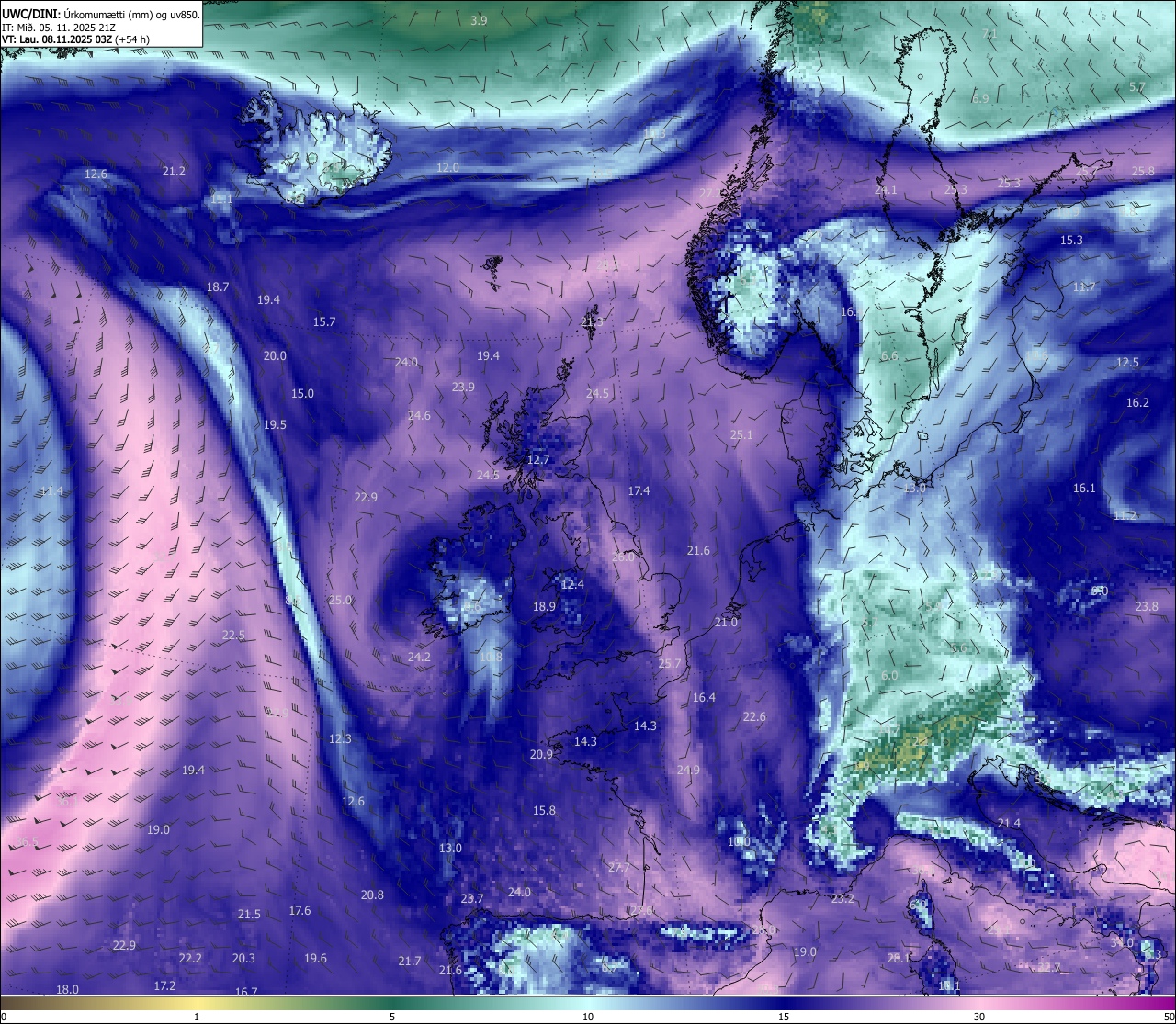The height and width of the screenshot is (1024, 1176).
Task: Select the 20.9 value west of Brittany
Action: [x=542, y=754]
